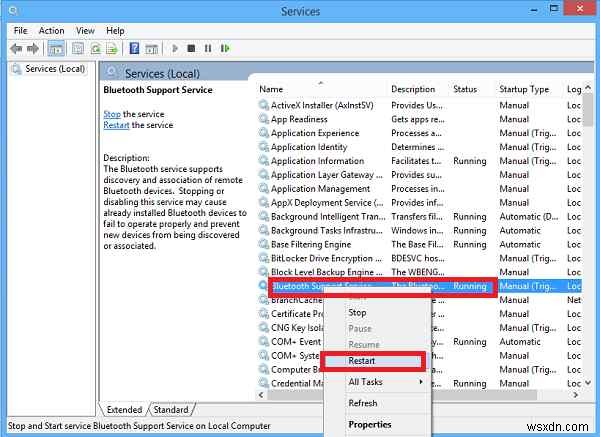Switch to the Extended tab
This screenshot has height=437, width=600.
coord(124,409)
